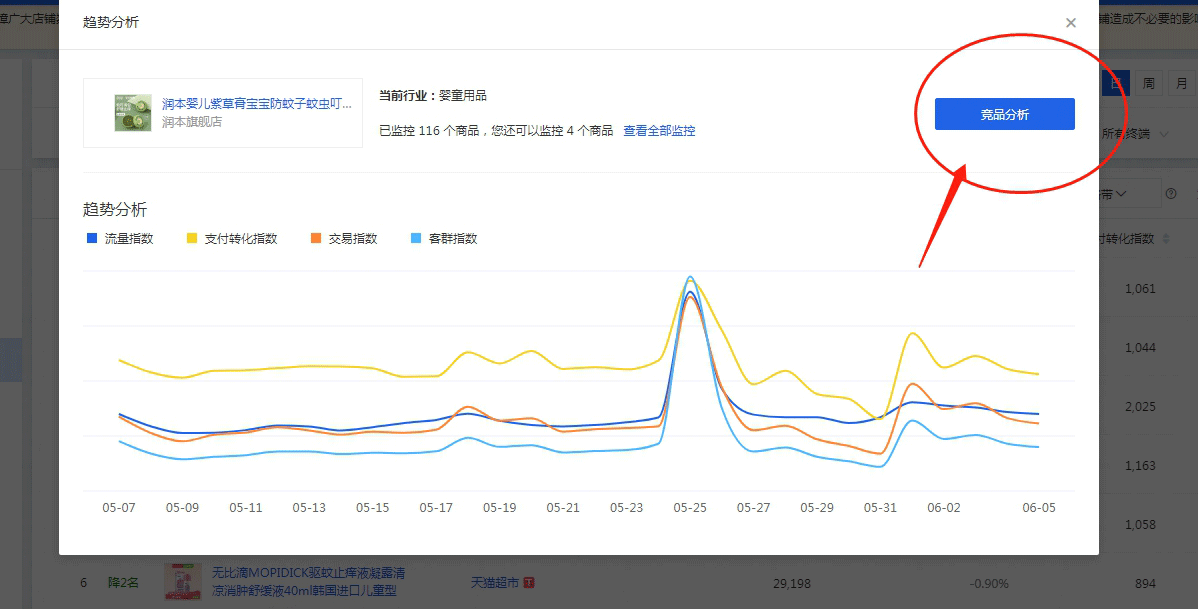The width and height of the screenshot is (1198, 609).
Task: Open the 无比滴MOPIDICK product link
Action: [x=308, y=581]
